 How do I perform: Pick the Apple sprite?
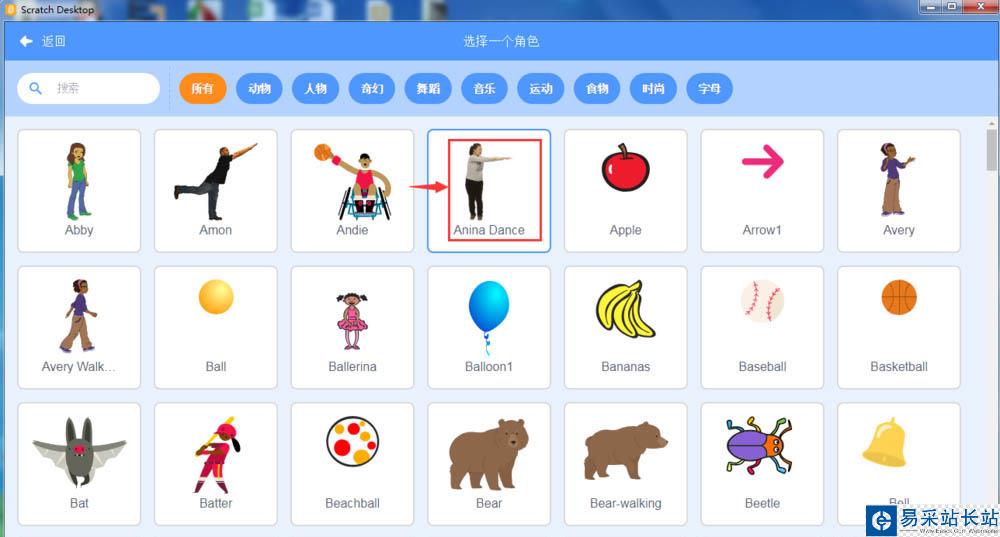(626, 191)
